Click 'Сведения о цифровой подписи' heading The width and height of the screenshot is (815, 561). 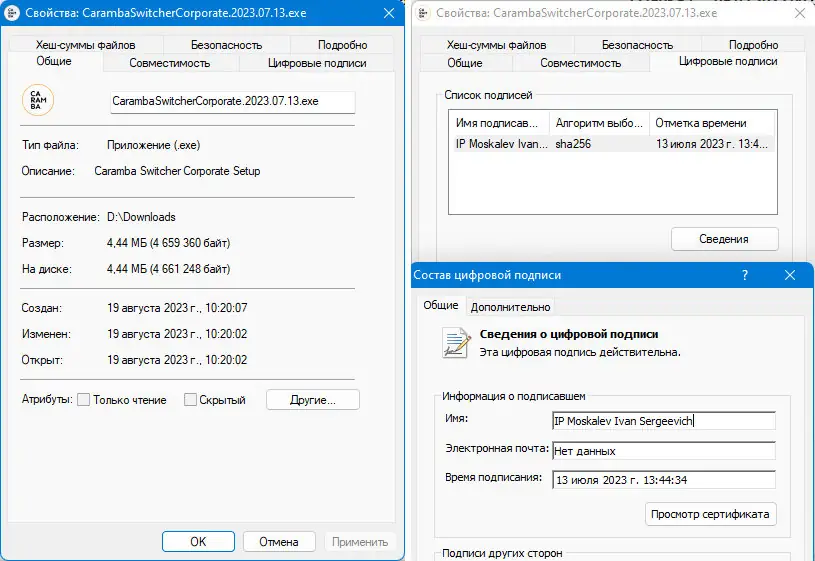click(569, 334)
